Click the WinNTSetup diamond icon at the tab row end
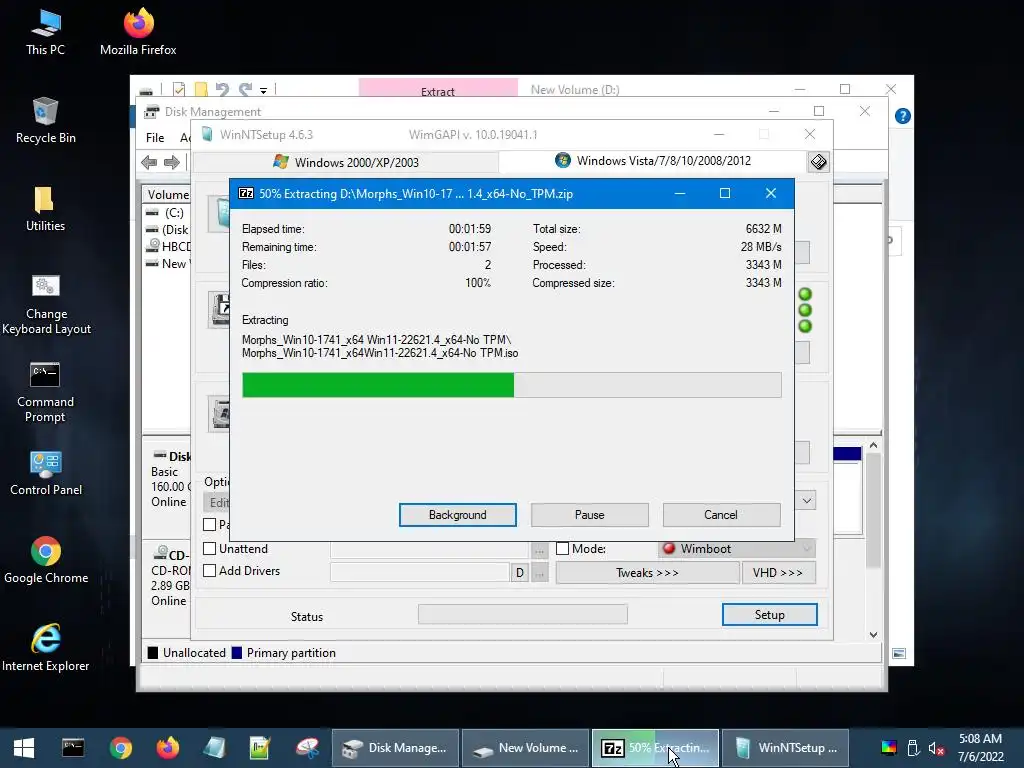The height and width of the screenshot is (768, 1024). [x=818, y=162]
